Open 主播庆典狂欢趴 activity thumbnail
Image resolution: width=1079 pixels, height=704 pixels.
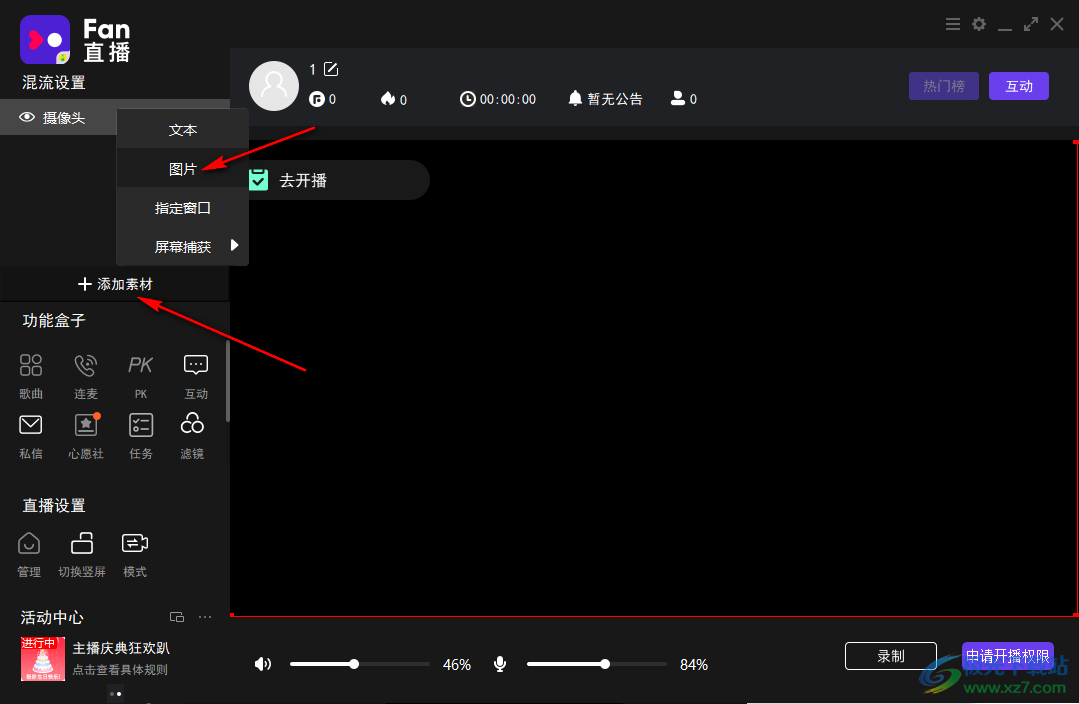[43, 659]
